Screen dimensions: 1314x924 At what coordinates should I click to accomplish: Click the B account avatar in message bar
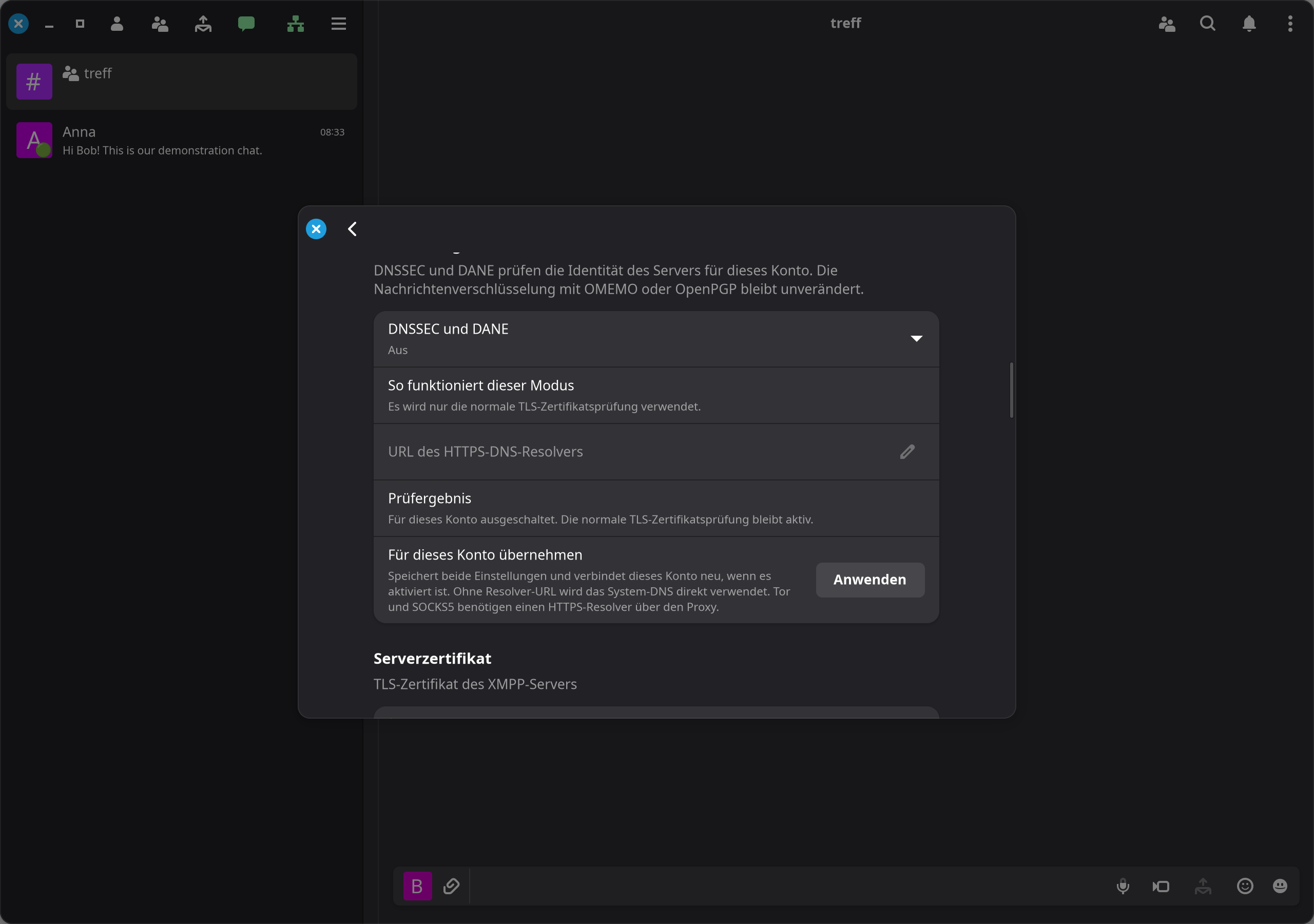click(x=418, y=886)
